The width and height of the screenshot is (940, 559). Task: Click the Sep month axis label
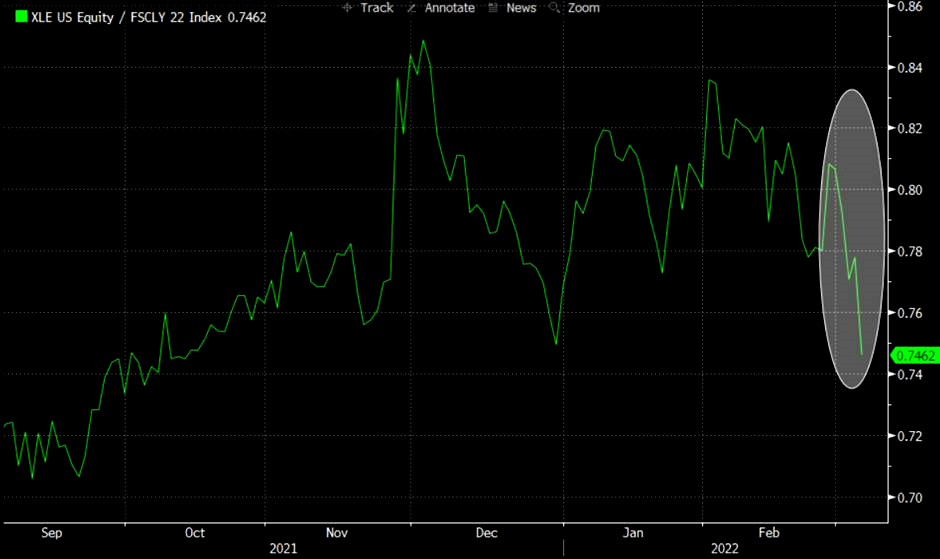[52, 533]
